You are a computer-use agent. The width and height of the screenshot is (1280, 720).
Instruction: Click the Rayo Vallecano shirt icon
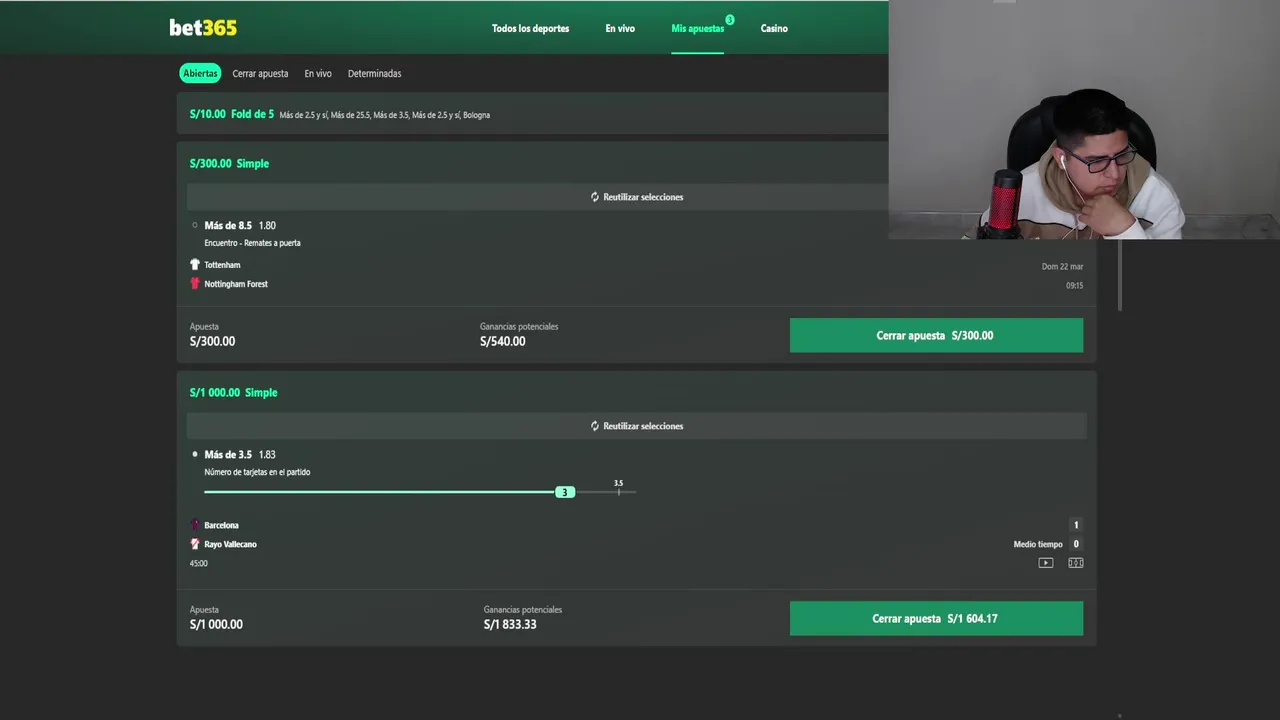coord(195,544)
